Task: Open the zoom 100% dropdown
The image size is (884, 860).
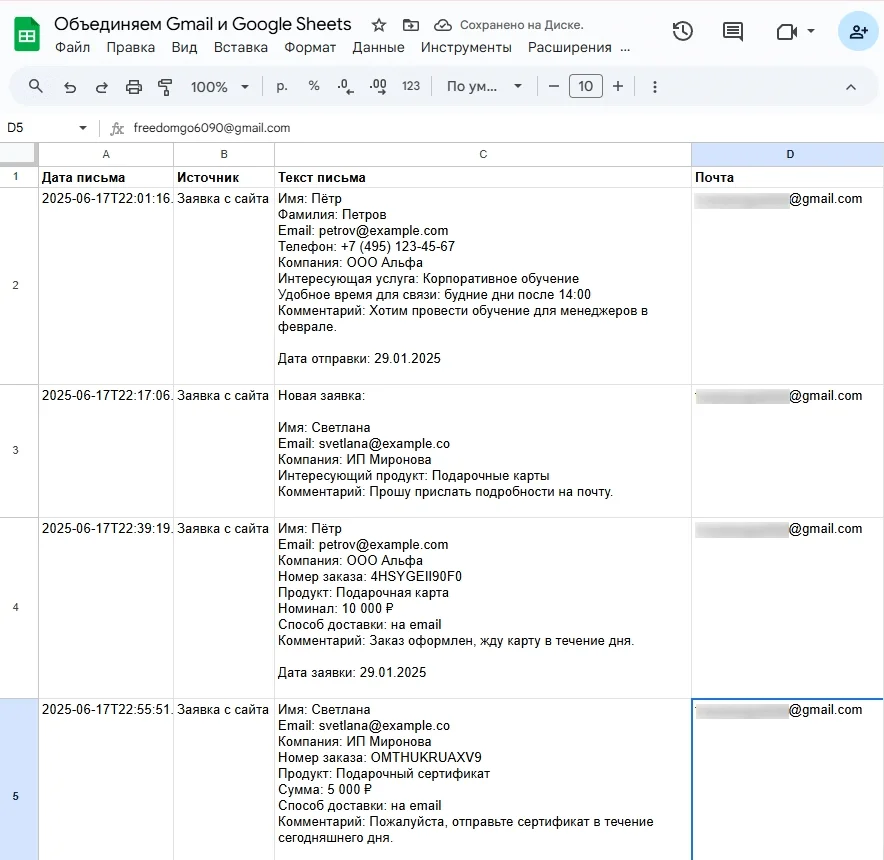Action: click(x=219, y=87)
